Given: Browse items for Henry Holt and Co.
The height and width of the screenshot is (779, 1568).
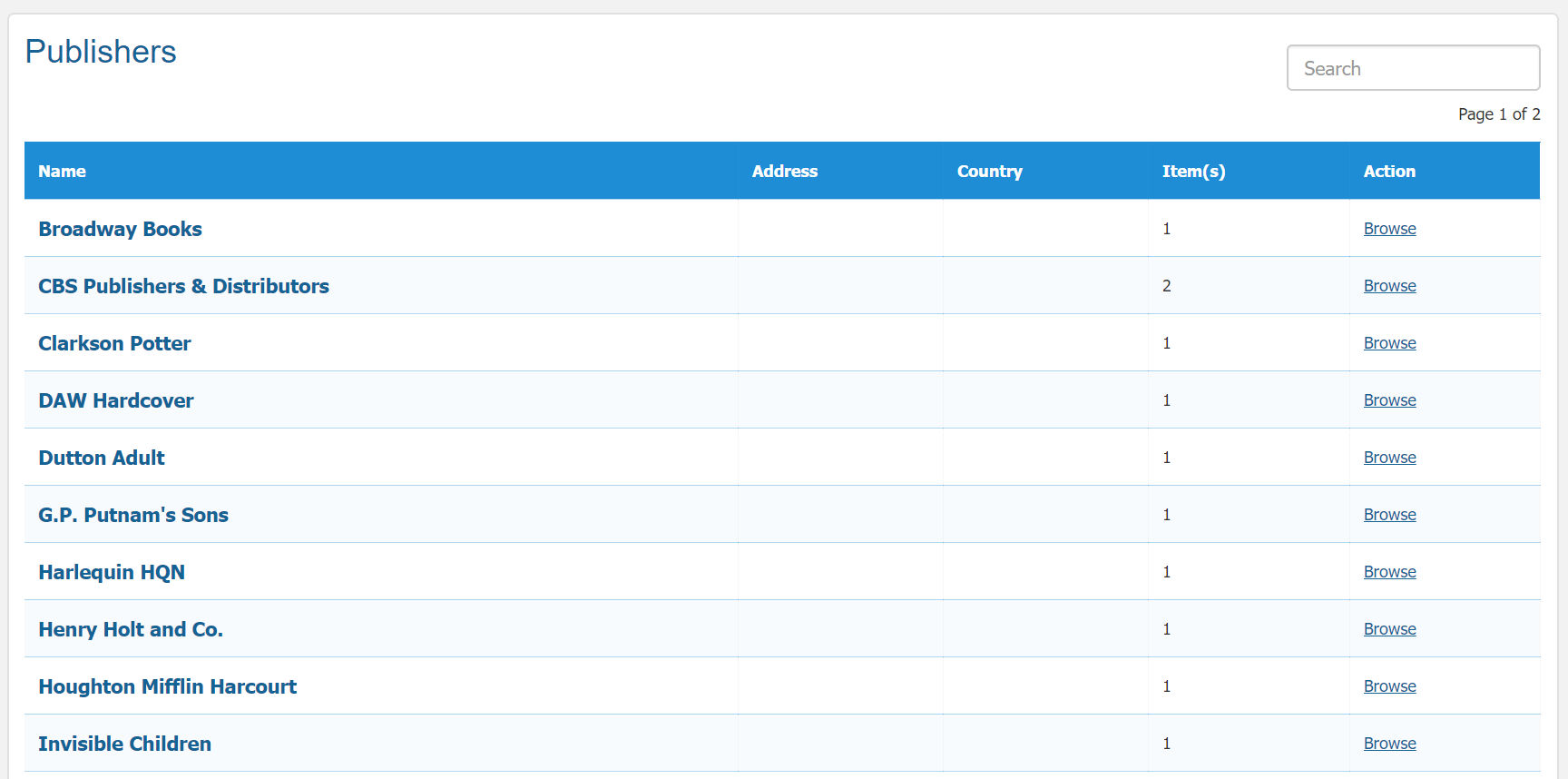Looking at the screenshot, I should [x=1389, y=629].
